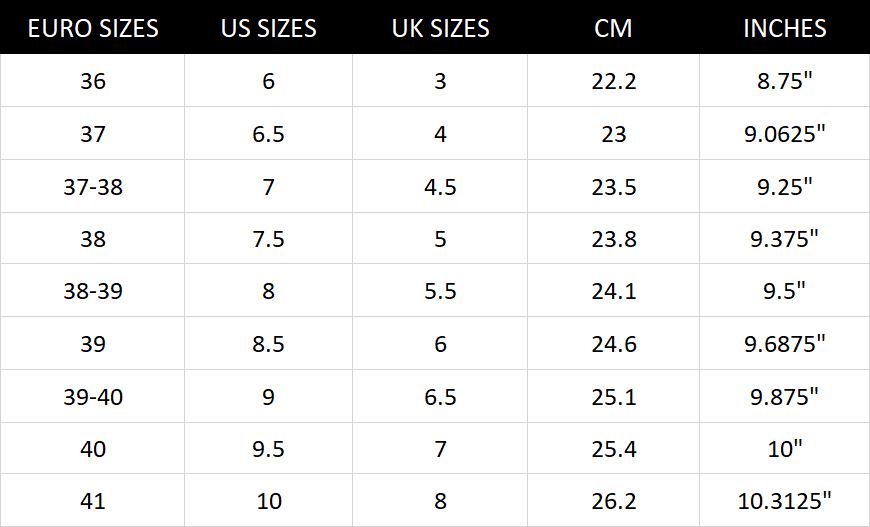Select UK size 5.5 cell
Screen dimensions: 870x527
pos(440,291)
